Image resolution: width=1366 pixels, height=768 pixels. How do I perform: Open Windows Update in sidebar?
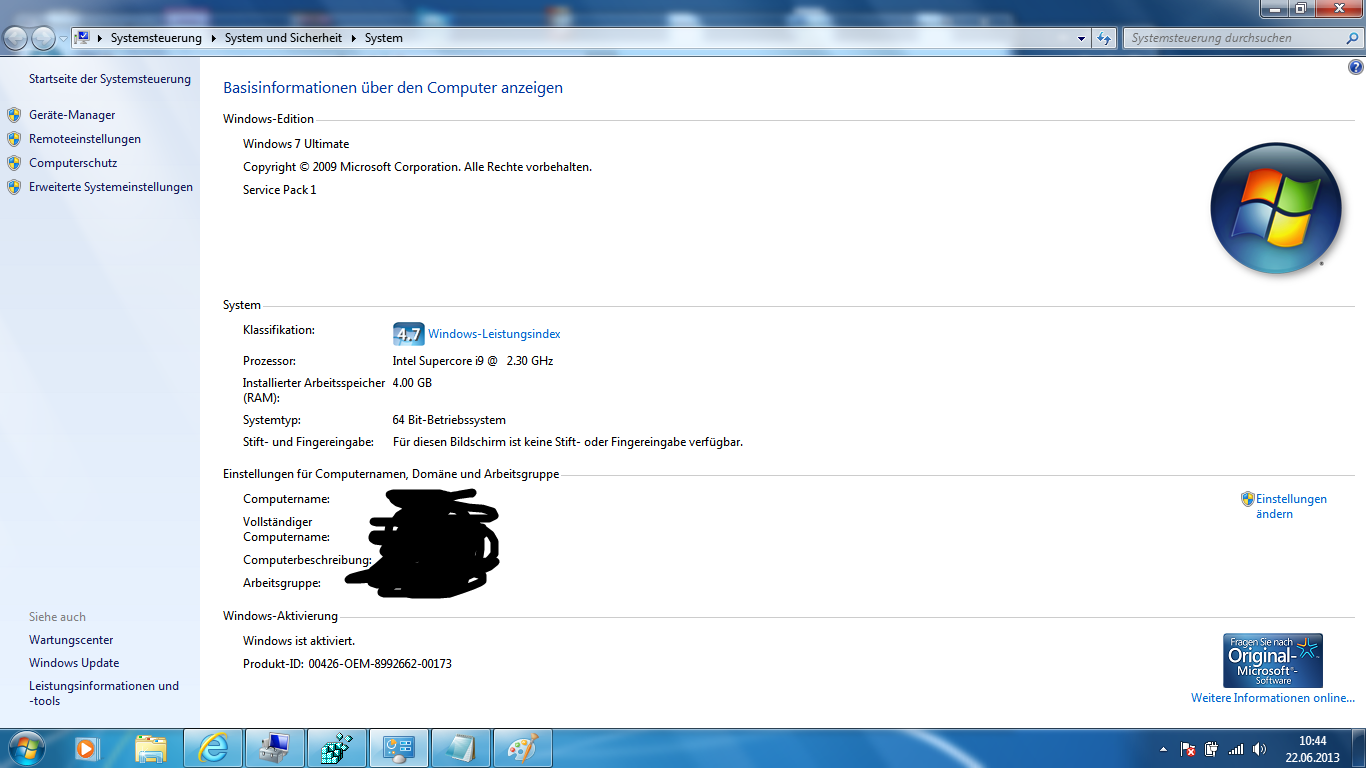click(x=74, y=663)
